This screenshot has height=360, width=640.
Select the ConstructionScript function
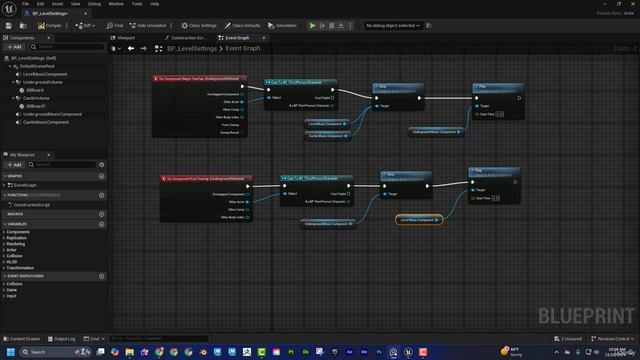point(31,205)
